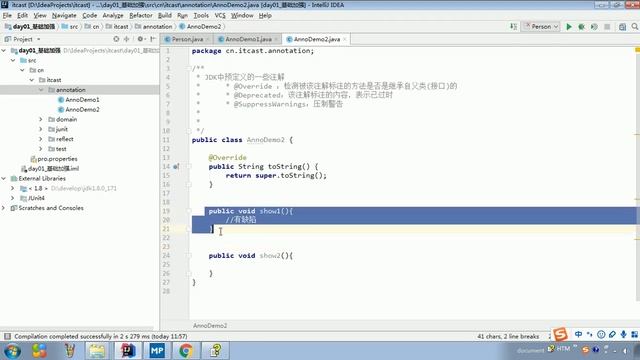The height and width of the screenshot is (360, 640).
Task: Hide the Project tool window
Action: point(153,39)
